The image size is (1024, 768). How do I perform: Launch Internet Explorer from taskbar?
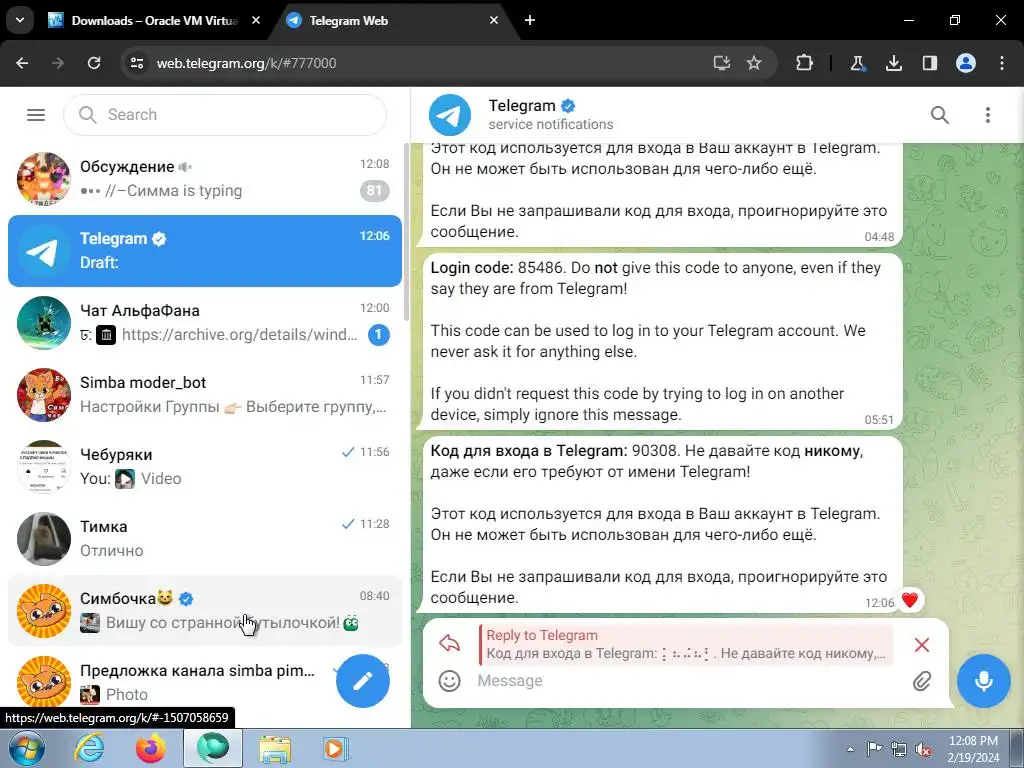click(89, 748)
